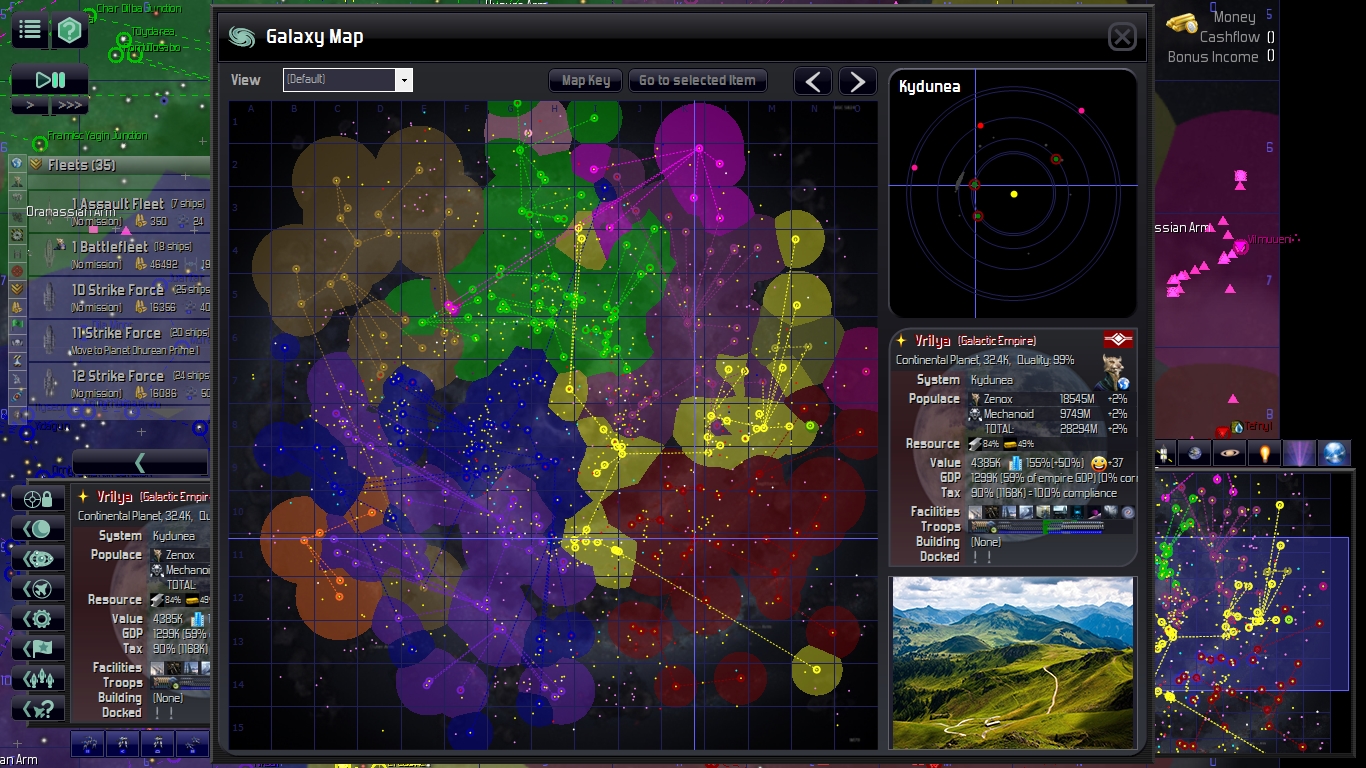
Task: Click the yellow system at the dashed line's end
Action: (817, 669)
